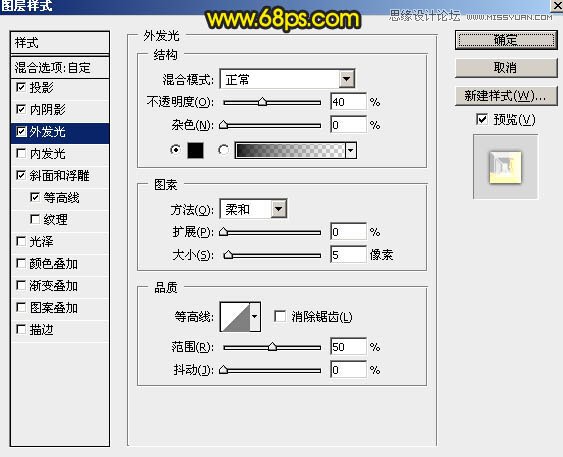
Task: Click the gradient preview bar
Action: coord(290,150)
